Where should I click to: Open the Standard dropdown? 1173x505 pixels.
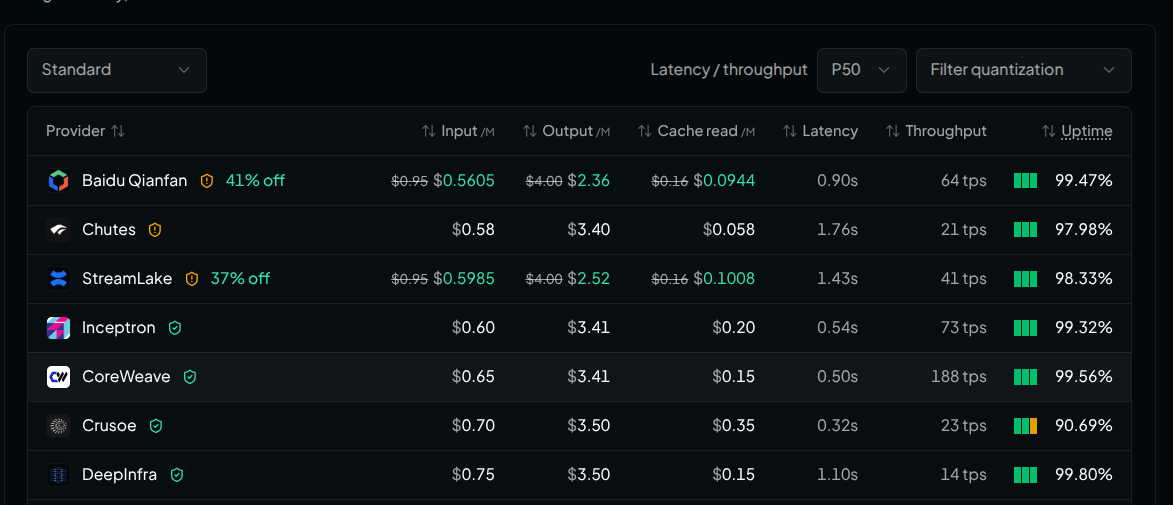117,70
